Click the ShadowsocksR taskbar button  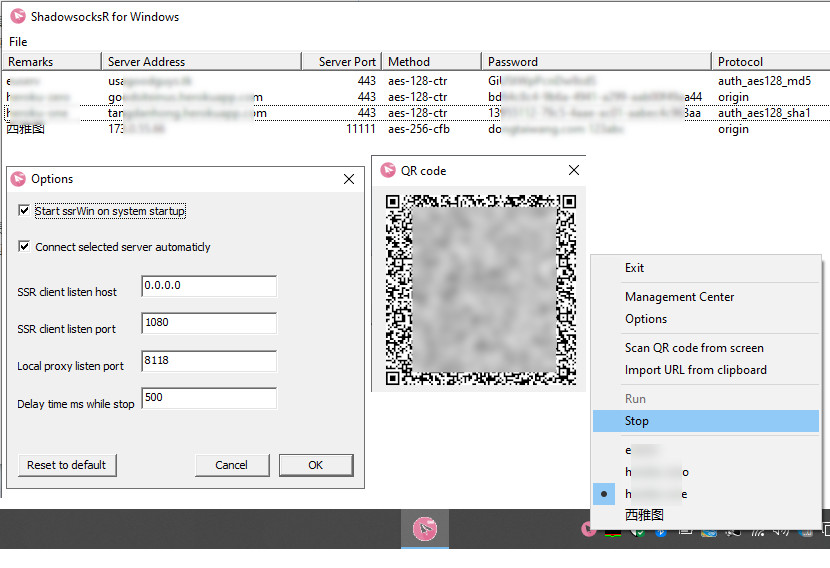425,529
